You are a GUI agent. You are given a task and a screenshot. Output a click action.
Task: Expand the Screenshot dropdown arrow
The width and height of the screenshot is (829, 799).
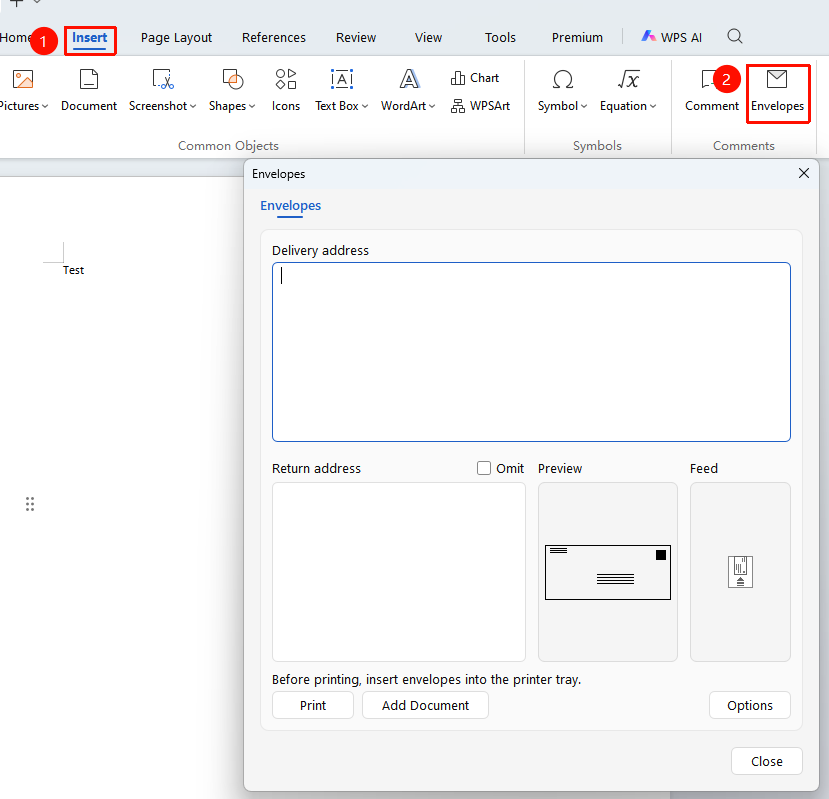[x=193, y=106]
